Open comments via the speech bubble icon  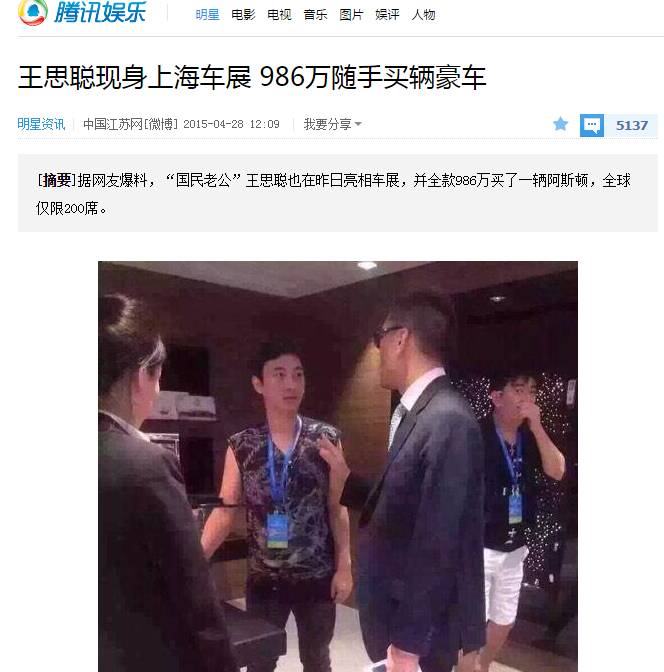click(x=592, y=125)
